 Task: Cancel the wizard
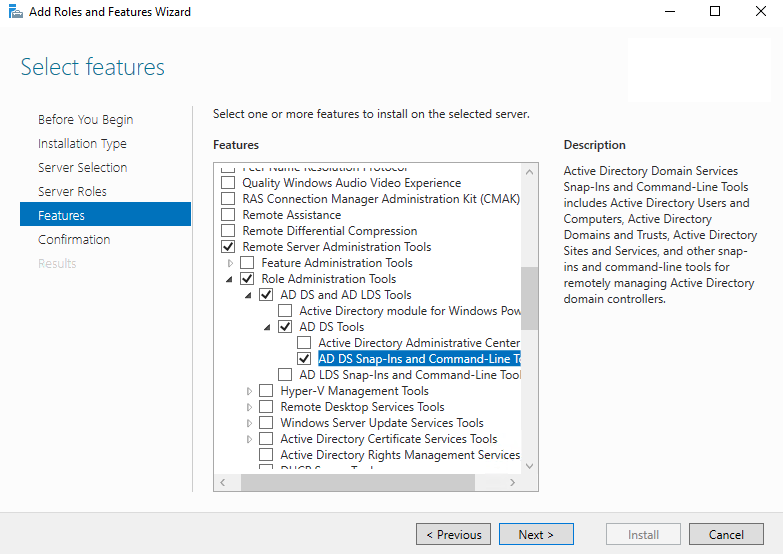pyautogui.click(x=726, y=534)
